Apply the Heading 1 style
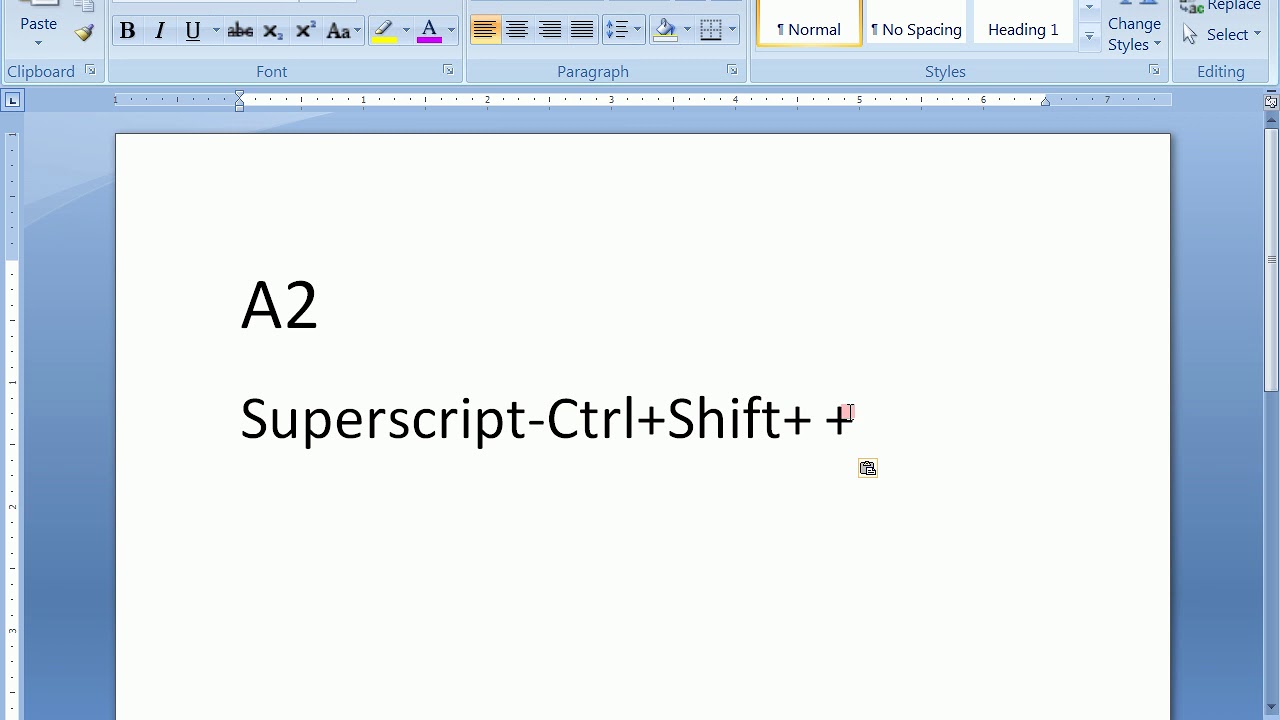Viewport: 1280px width, 720px height. coord(1022,30)
